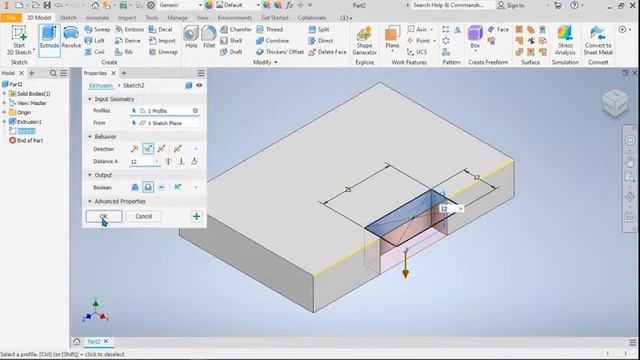
Task: Choose the Loft command
Action: [x=94, y=40]
